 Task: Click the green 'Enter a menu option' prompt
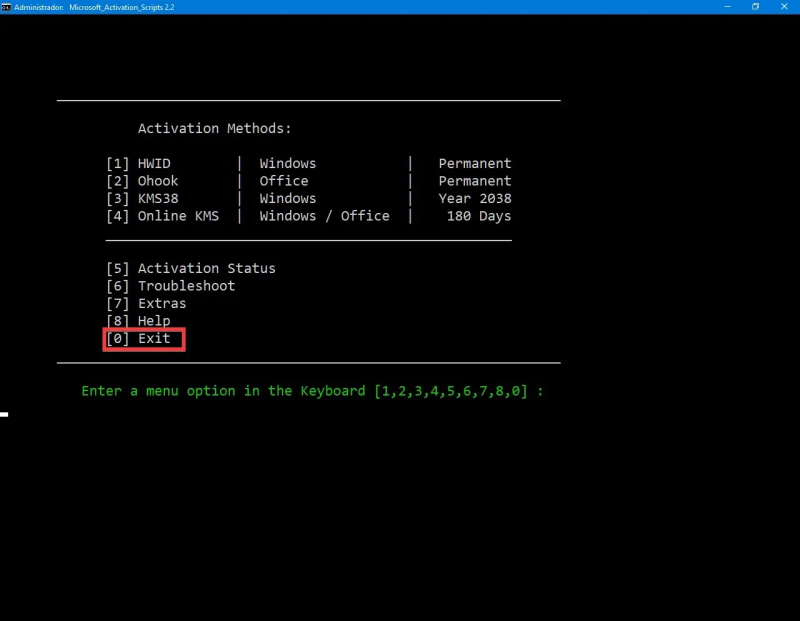(312, 391)
